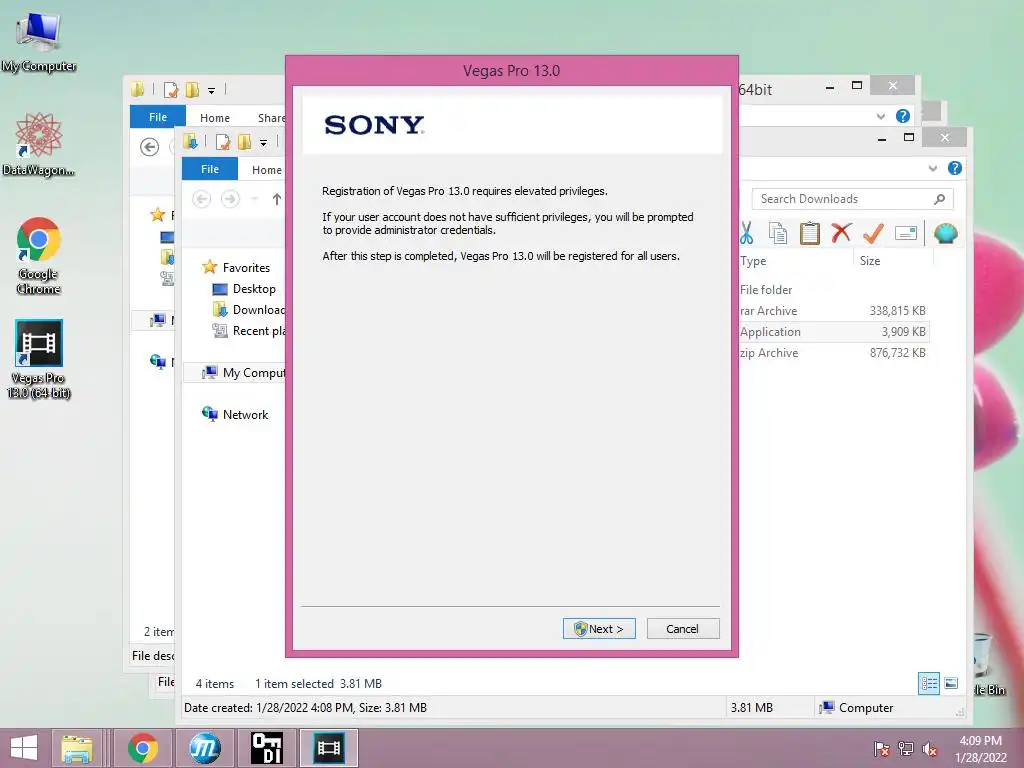Select the File folder row
The image size is (1024, 768).
click(834, 289)
